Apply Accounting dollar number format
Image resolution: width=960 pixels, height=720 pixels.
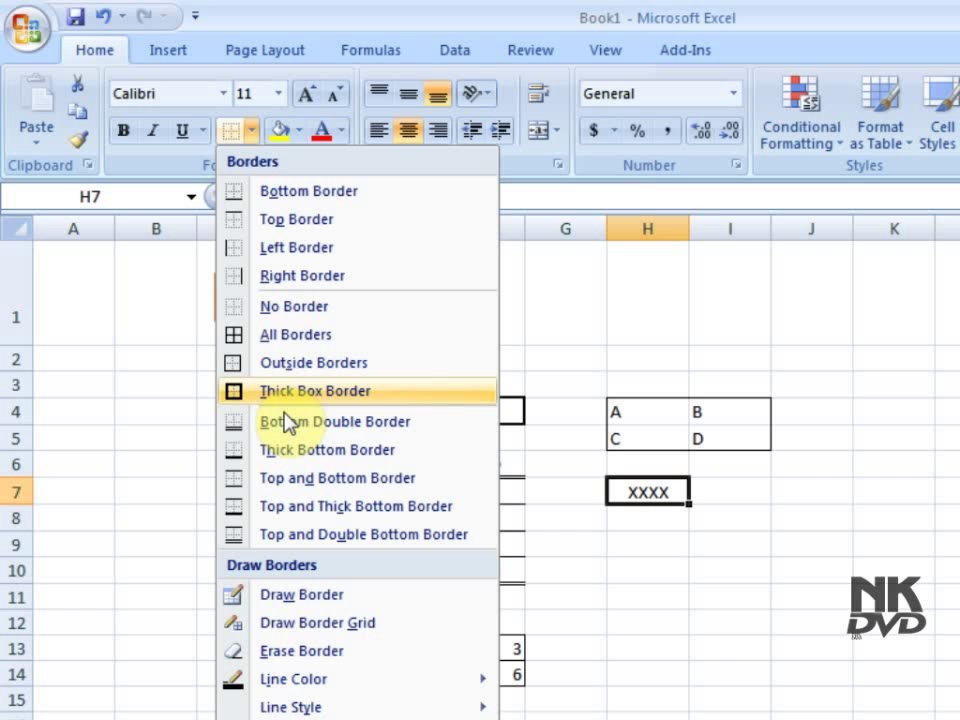pyautogui.click(x=593, y=130)
